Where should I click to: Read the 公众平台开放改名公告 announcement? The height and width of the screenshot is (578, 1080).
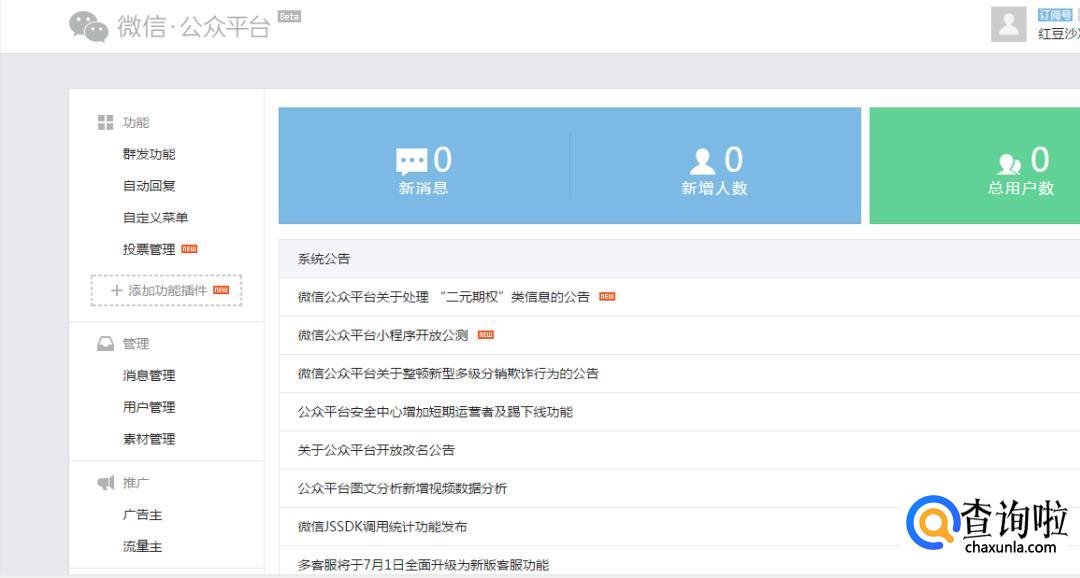[x=376, y=450]
